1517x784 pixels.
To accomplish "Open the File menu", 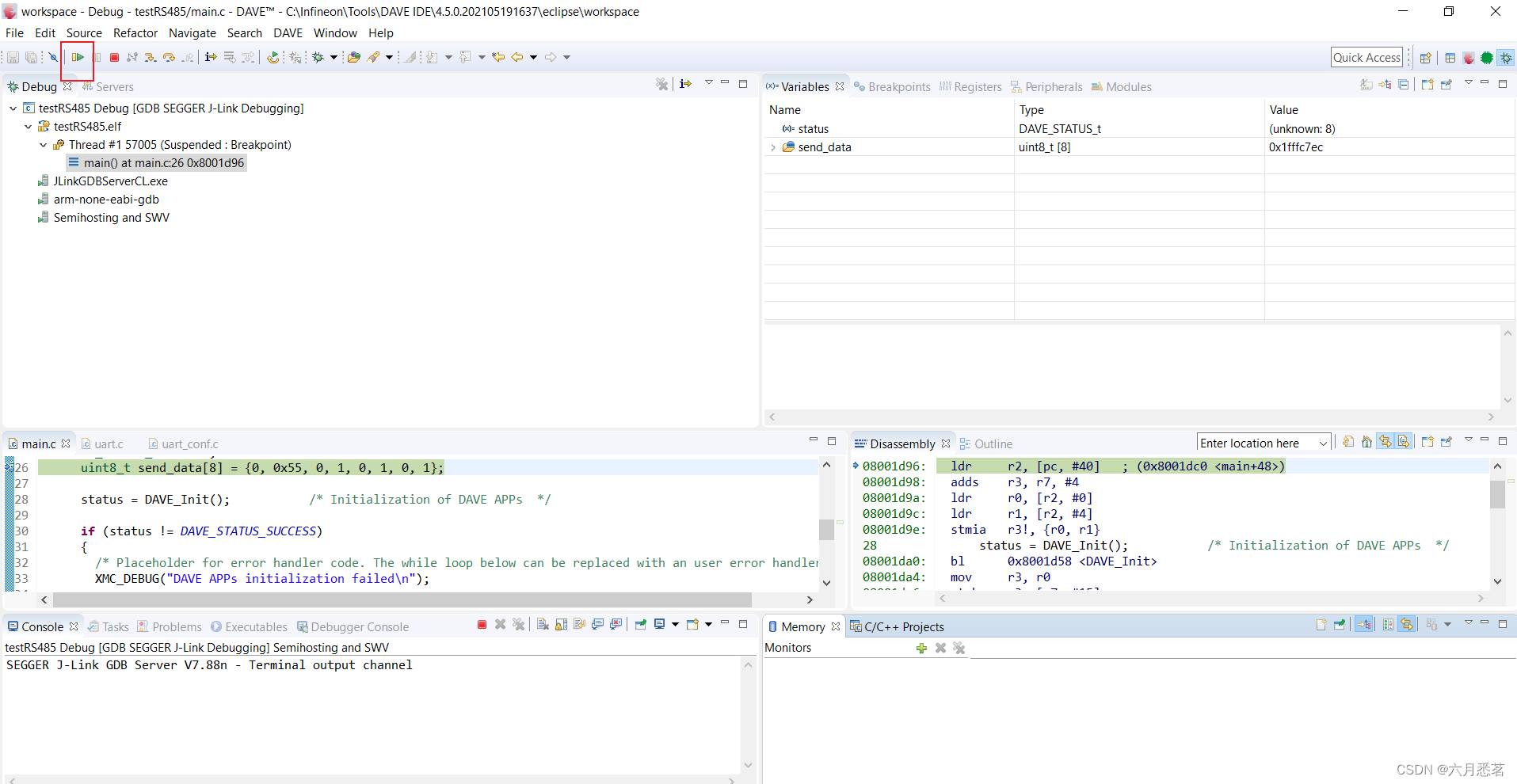I will (14, 33).
